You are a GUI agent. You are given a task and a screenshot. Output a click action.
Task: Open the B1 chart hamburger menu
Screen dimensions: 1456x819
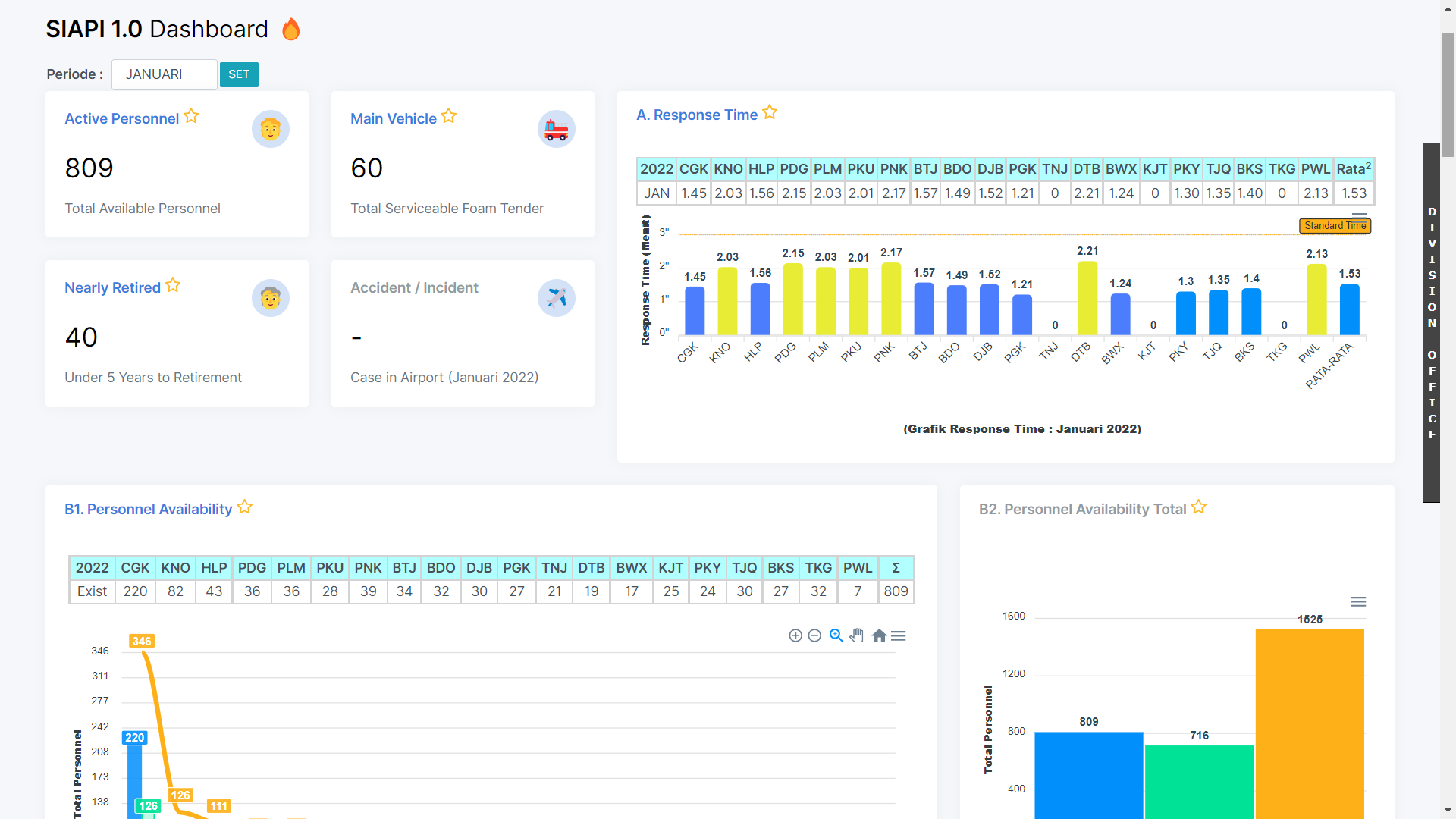pyautogui.click(x=899, y=635)
